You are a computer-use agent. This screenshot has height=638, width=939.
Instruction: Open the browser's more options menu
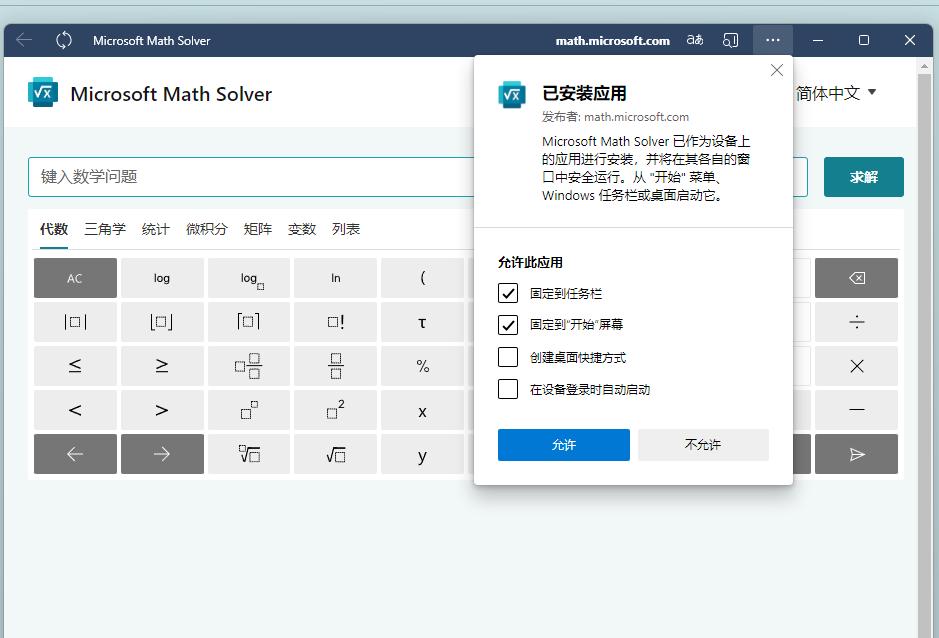772,40
